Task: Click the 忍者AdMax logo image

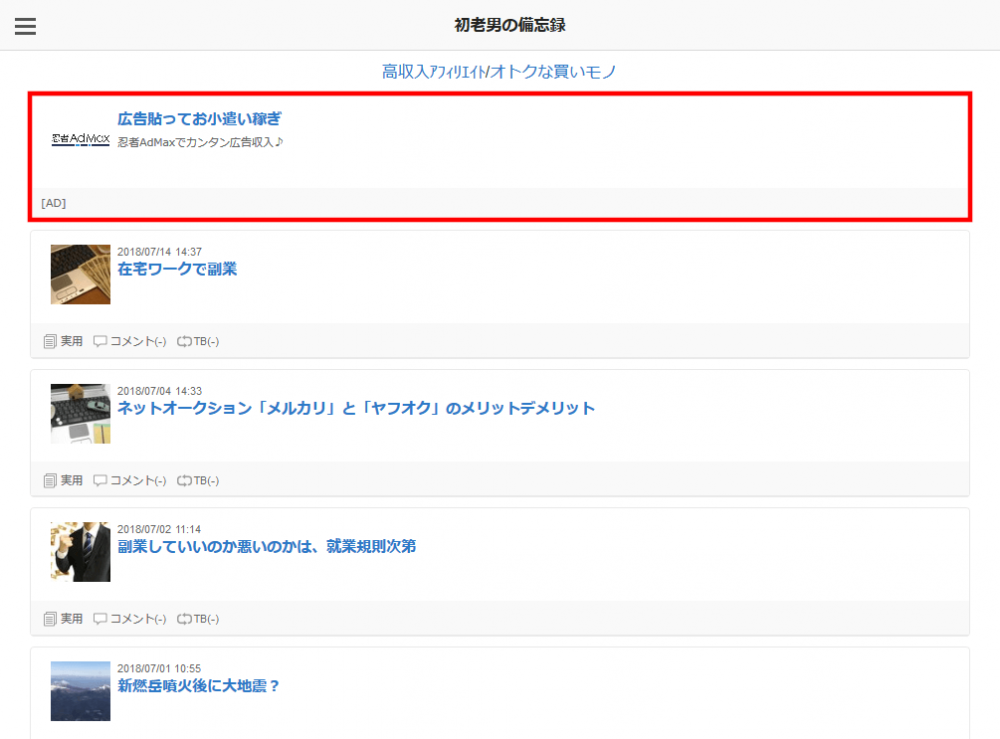Action: (80, 139)
